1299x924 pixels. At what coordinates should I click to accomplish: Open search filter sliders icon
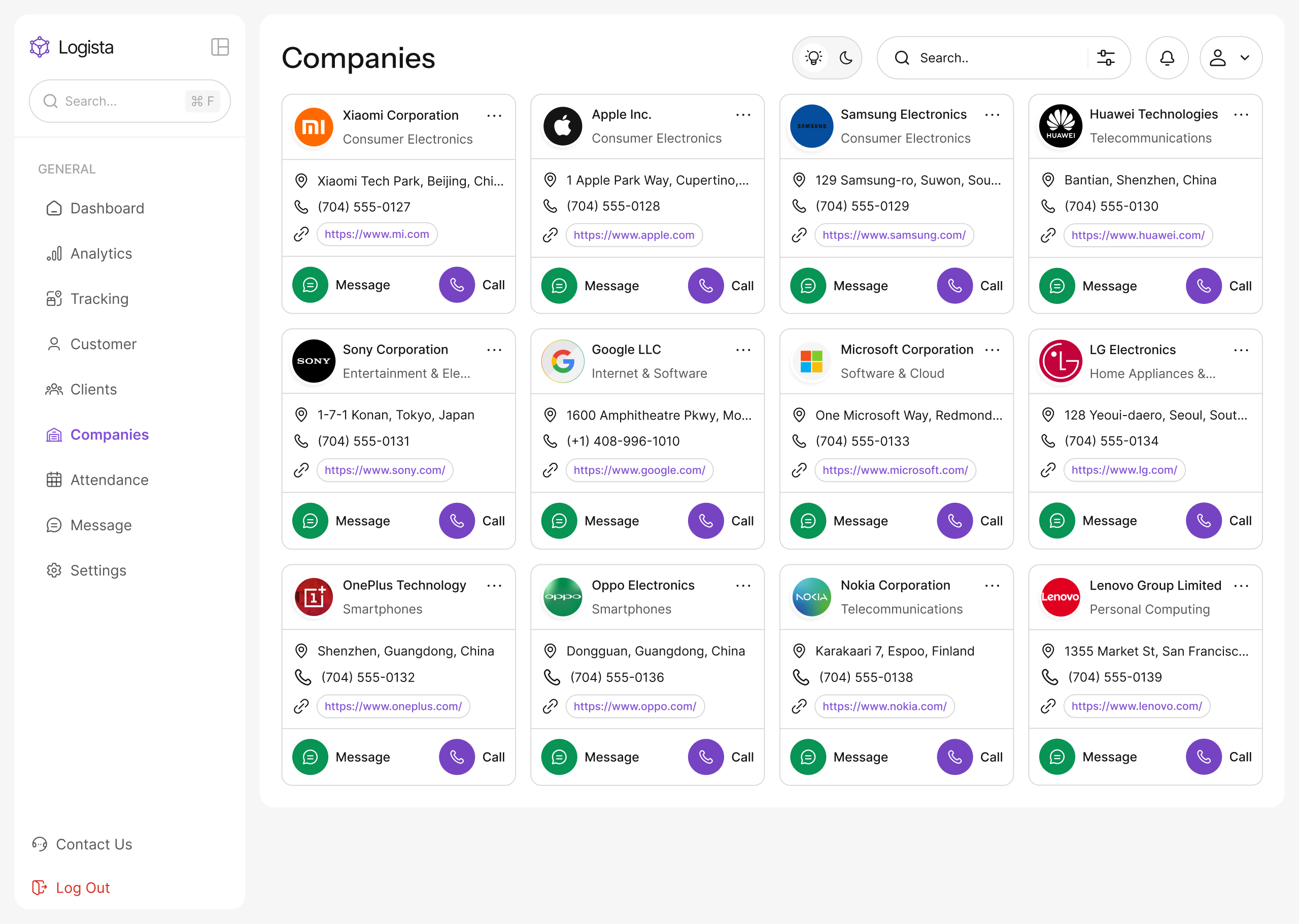tap(1106, 58)
